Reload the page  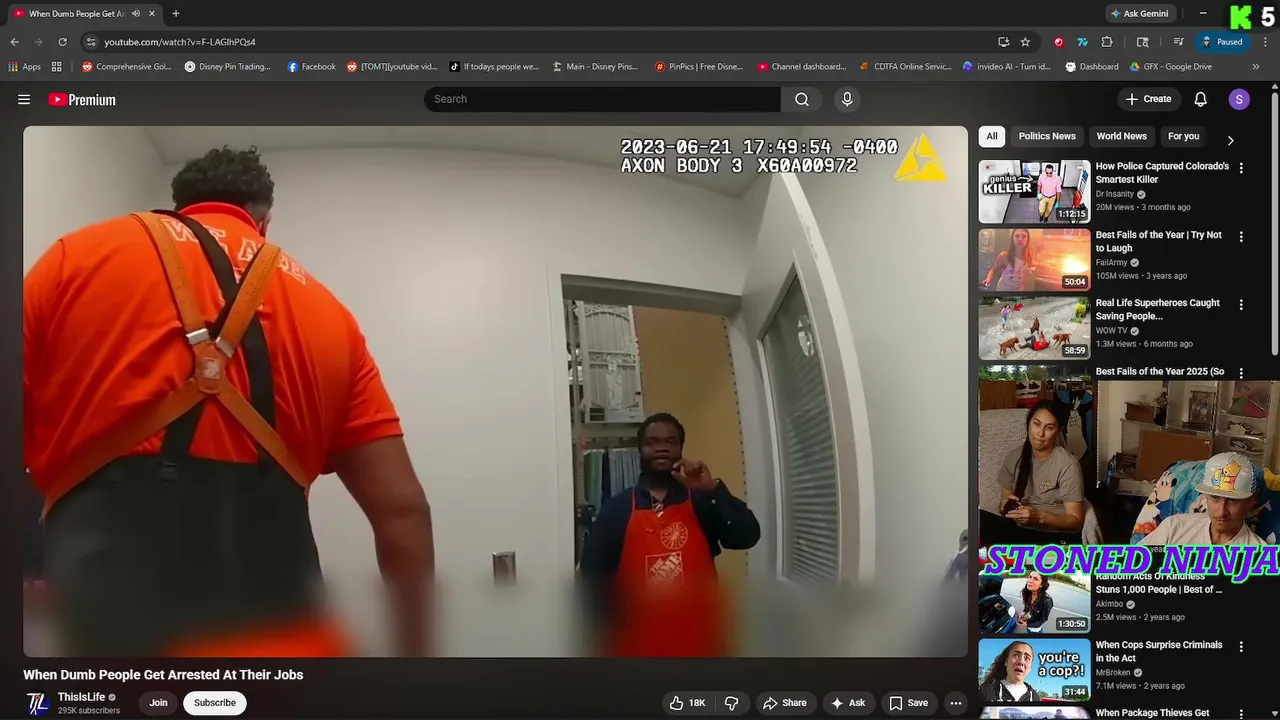[62, 42]
